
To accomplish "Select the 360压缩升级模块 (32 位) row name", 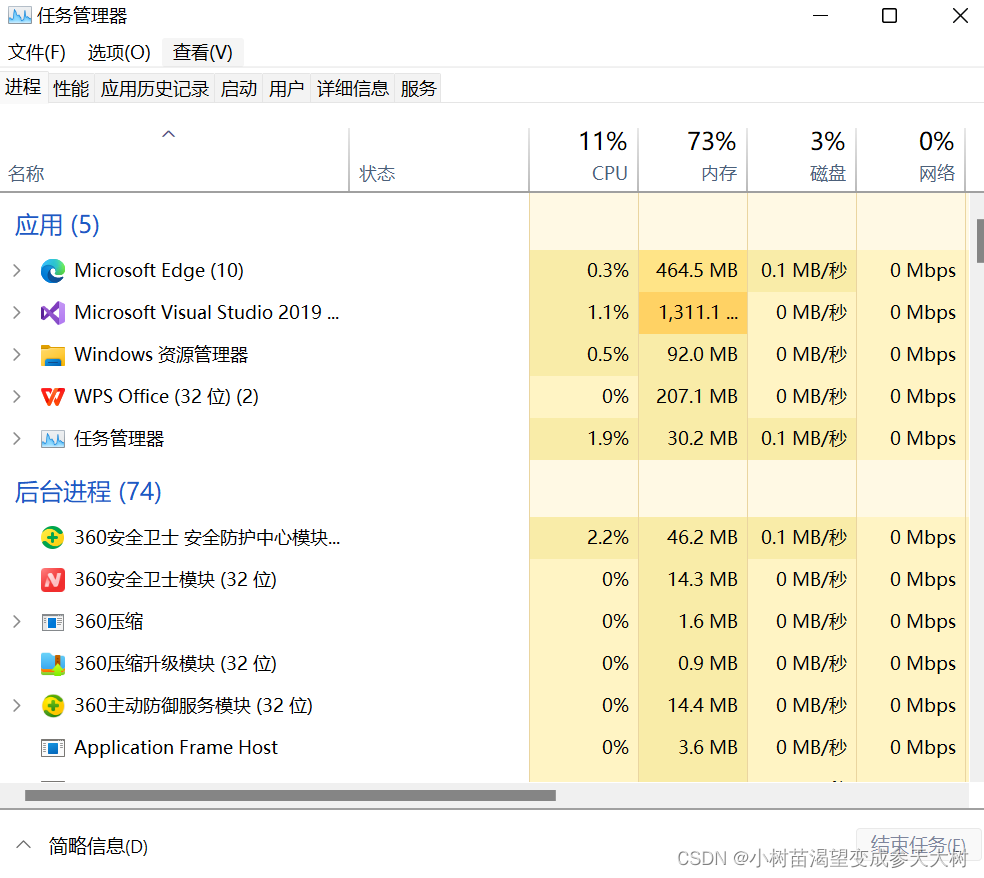I will (x=176, y=663).
